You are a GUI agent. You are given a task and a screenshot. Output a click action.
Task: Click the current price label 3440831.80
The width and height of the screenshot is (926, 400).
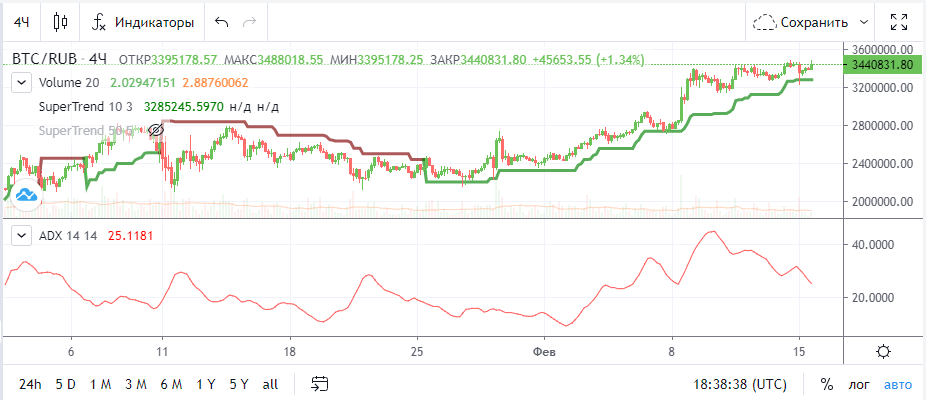click(884, 65)
